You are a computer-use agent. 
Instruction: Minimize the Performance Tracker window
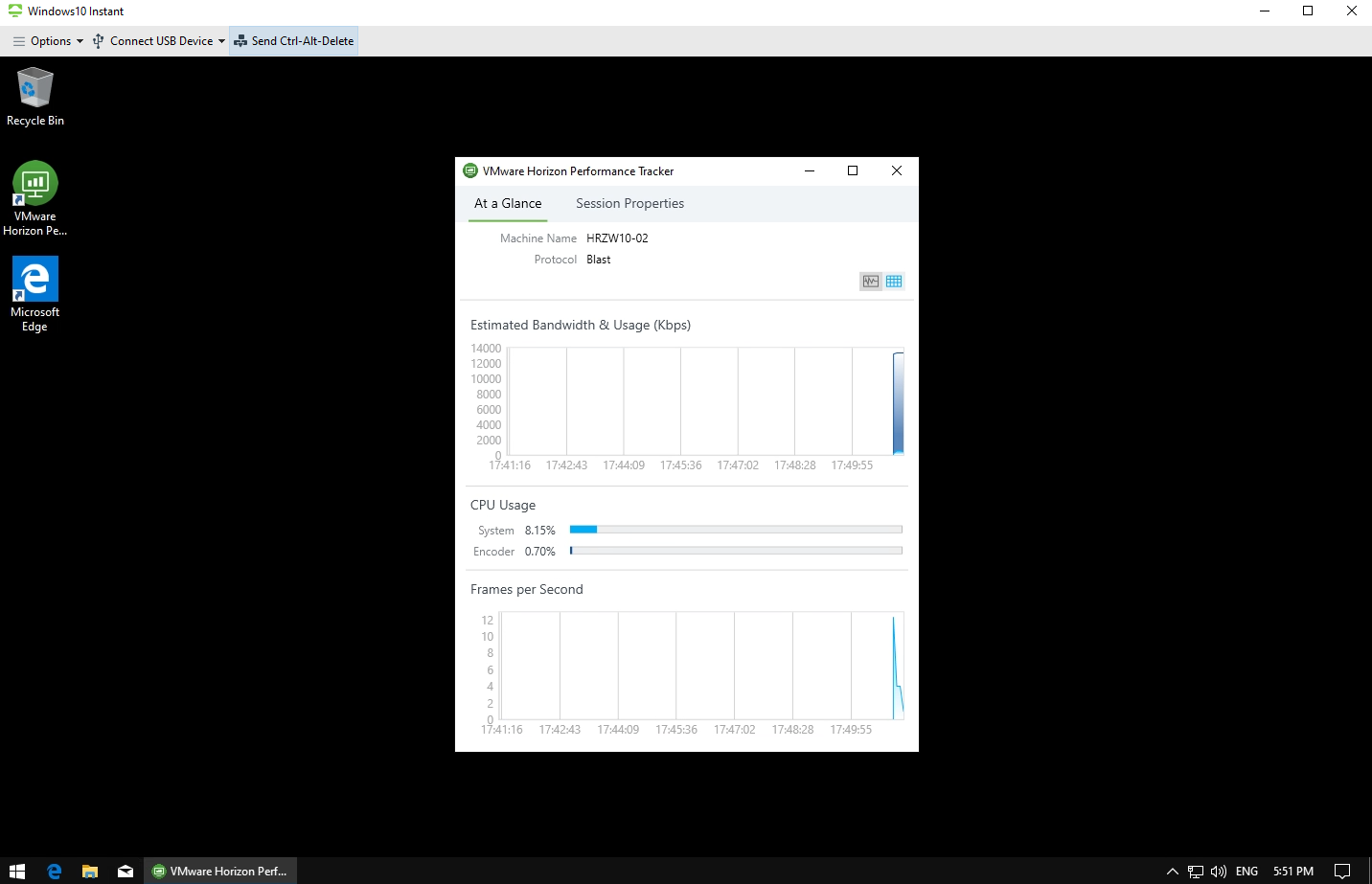(x=810, y=170)
